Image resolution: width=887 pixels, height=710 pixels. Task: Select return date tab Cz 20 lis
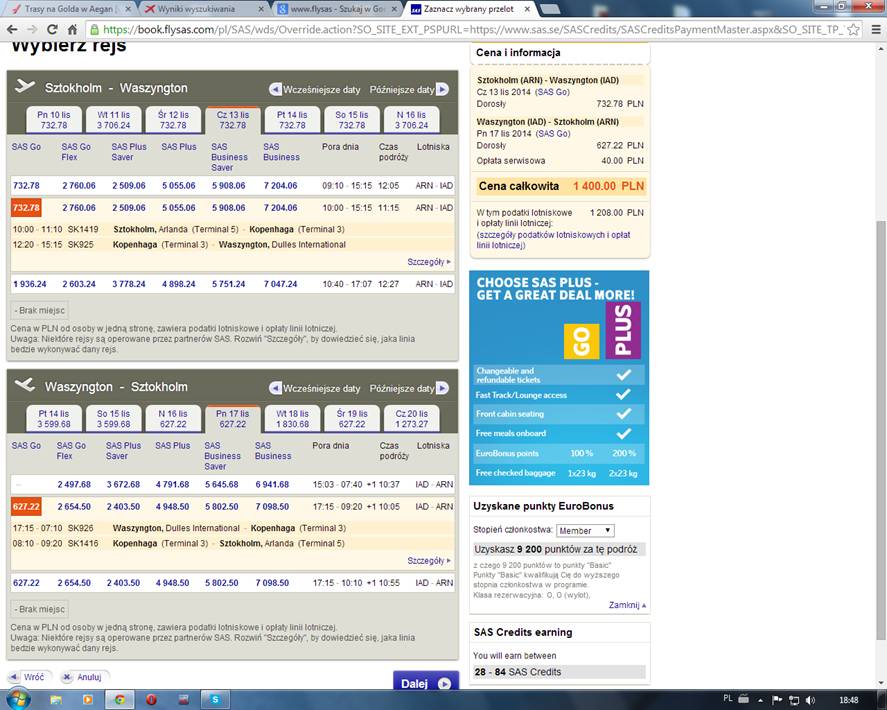point(412,419)
